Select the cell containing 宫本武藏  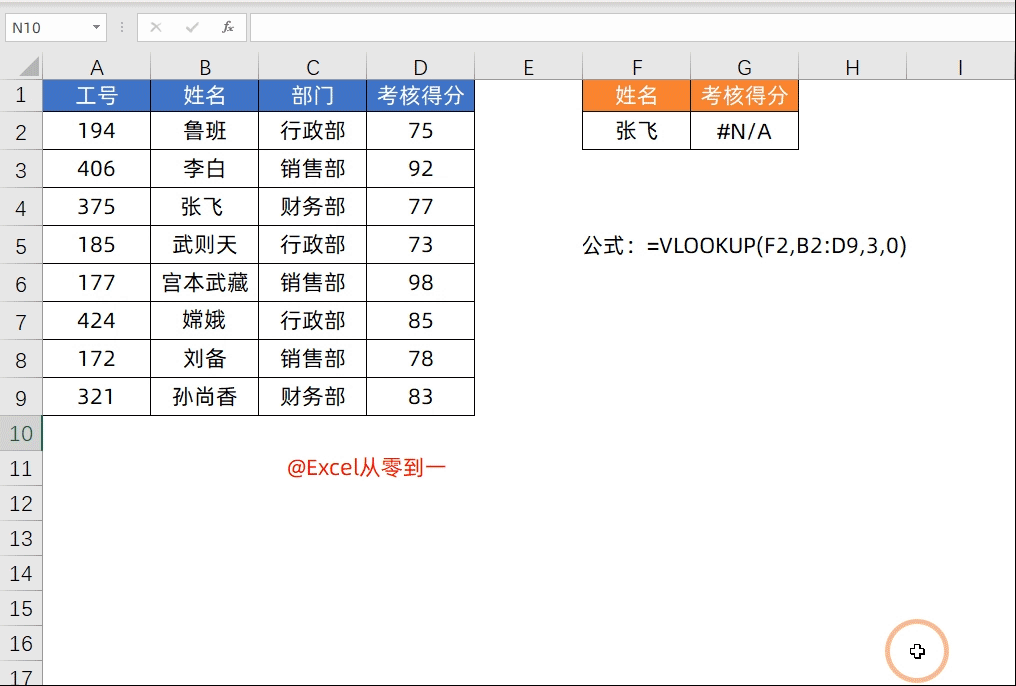(x=204, y=283)
